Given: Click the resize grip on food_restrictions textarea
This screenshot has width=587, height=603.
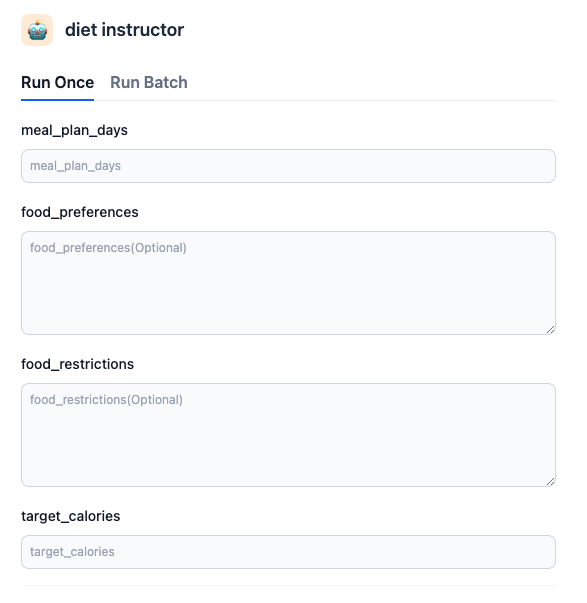Looking at the screenshot, I should (550, 481).
